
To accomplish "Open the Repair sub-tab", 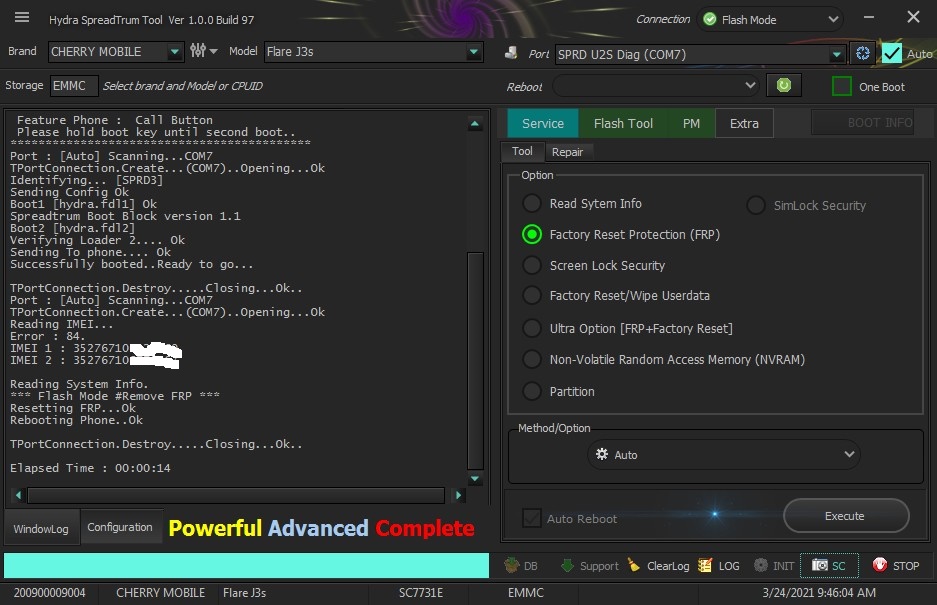I will (x=567, y=152).
